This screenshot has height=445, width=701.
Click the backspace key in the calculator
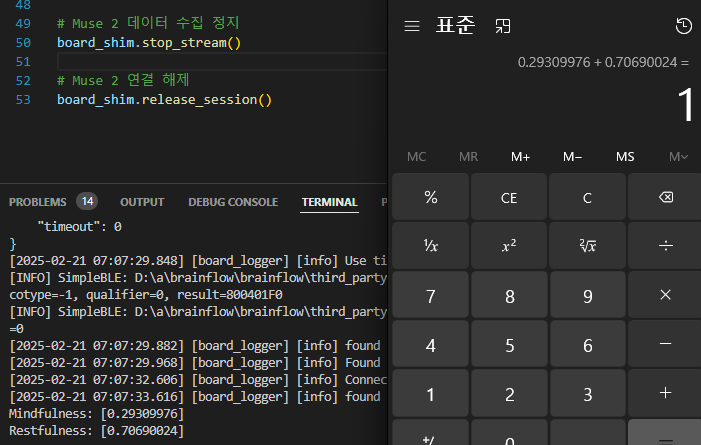pyautogui.click(x=666, y=197)
